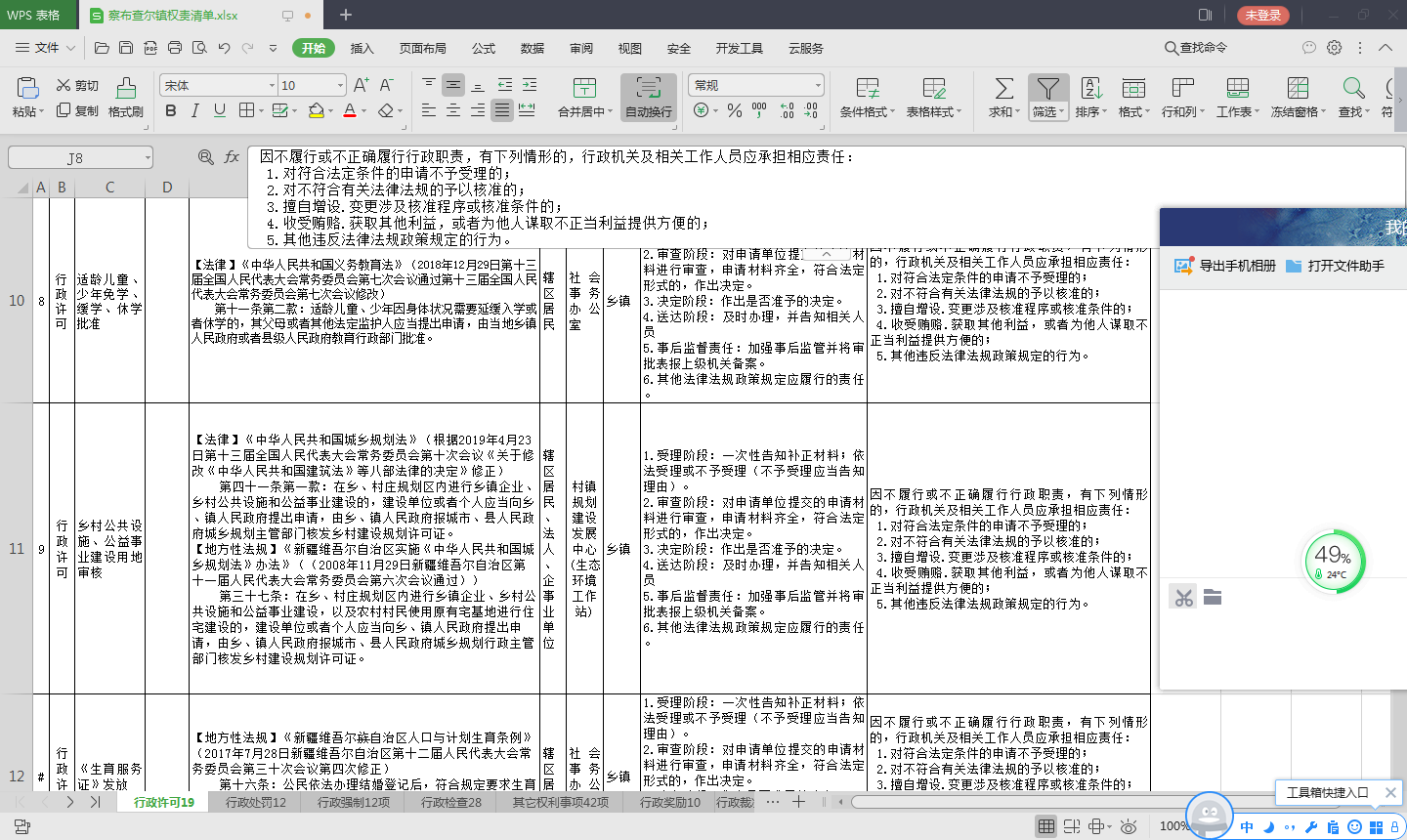Click the Paste clipboard icon
This screenshot has height=840, width=1407.
[x=27, y=88]
